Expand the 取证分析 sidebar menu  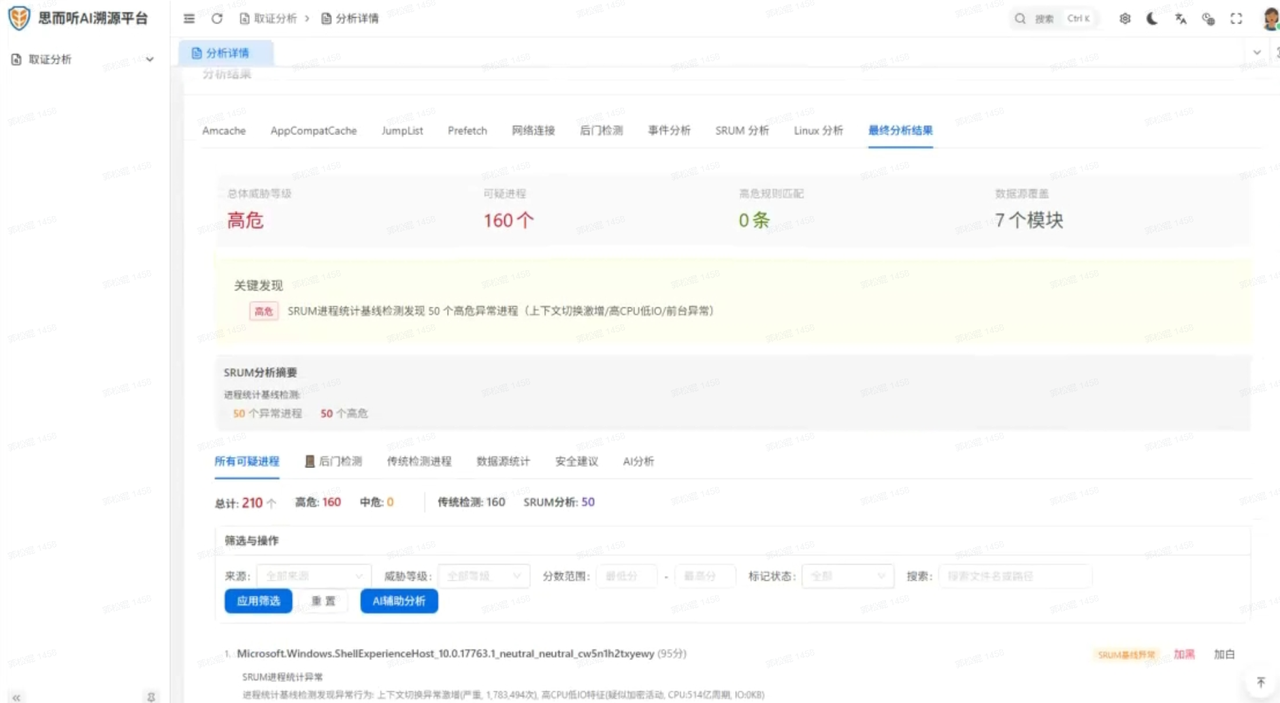click(x=83, y=60)
